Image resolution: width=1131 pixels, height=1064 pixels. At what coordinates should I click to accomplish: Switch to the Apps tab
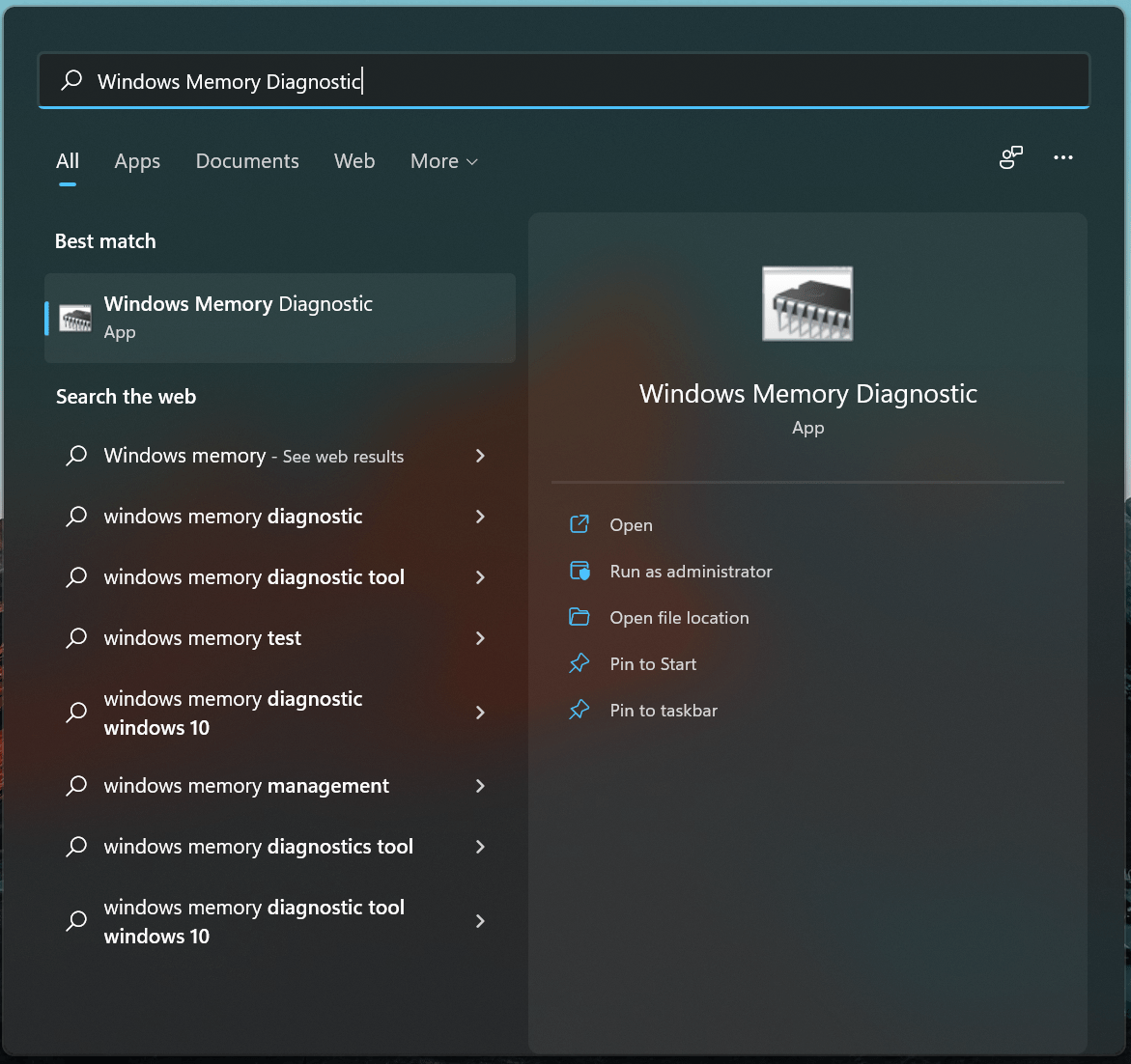tap(136, 161)
